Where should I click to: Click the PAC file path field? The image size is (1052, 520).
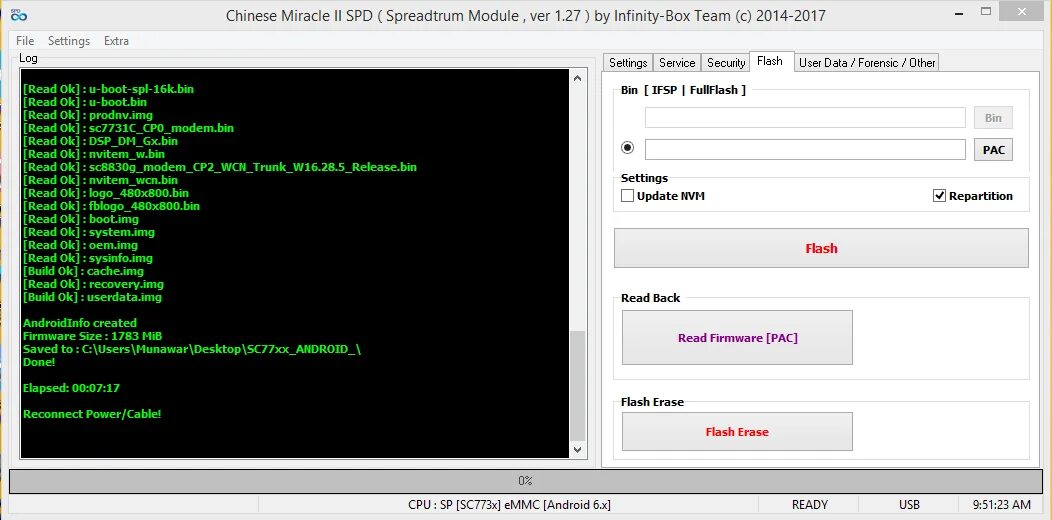(805, 150)
